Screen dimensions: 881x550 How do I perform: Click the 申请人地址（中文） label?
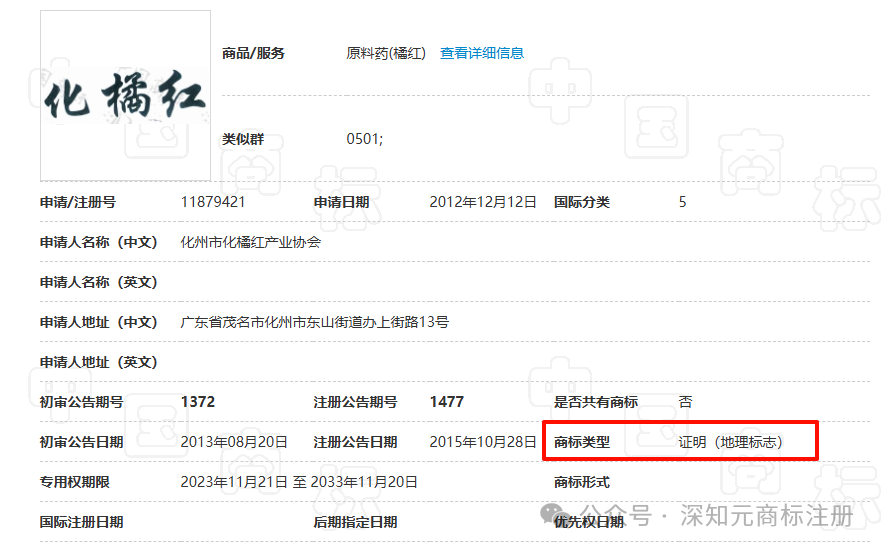click(99, 322)
